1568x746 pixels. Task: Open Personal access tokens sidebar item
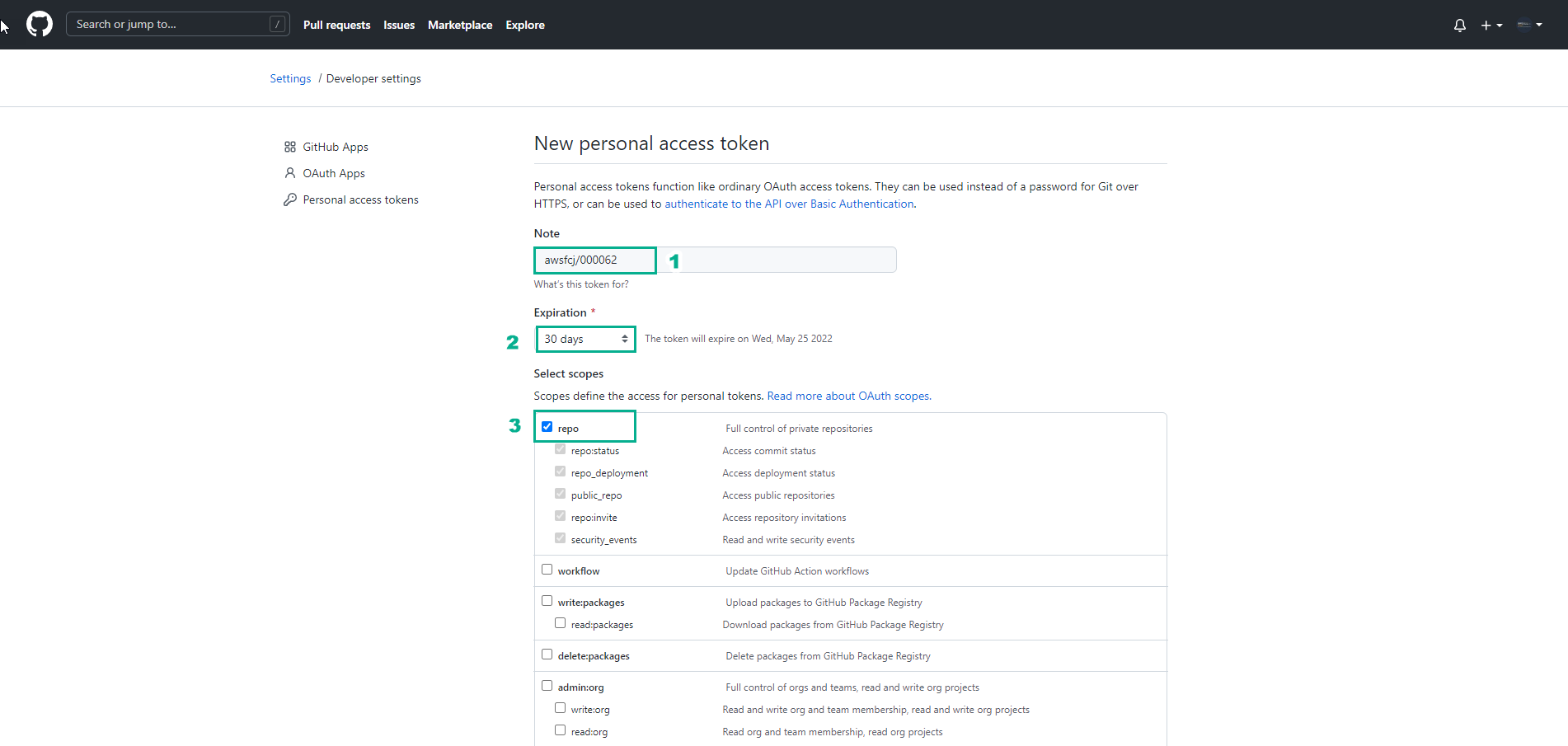[360, 199]
